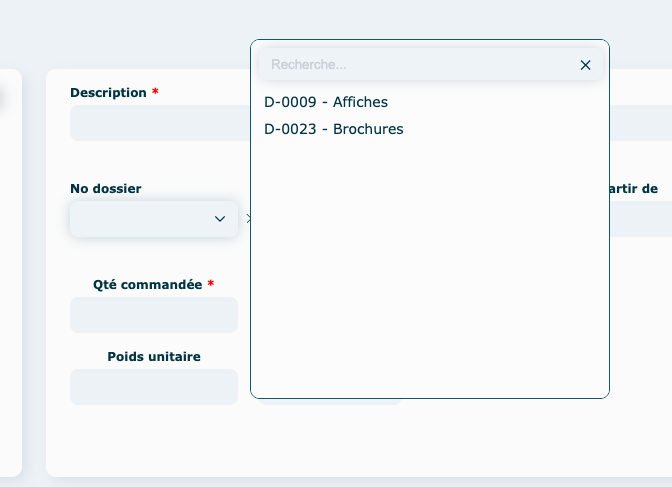
Task: Click the input field below 'artir de'
Action: pyautogui.click(x=640, y=219)
